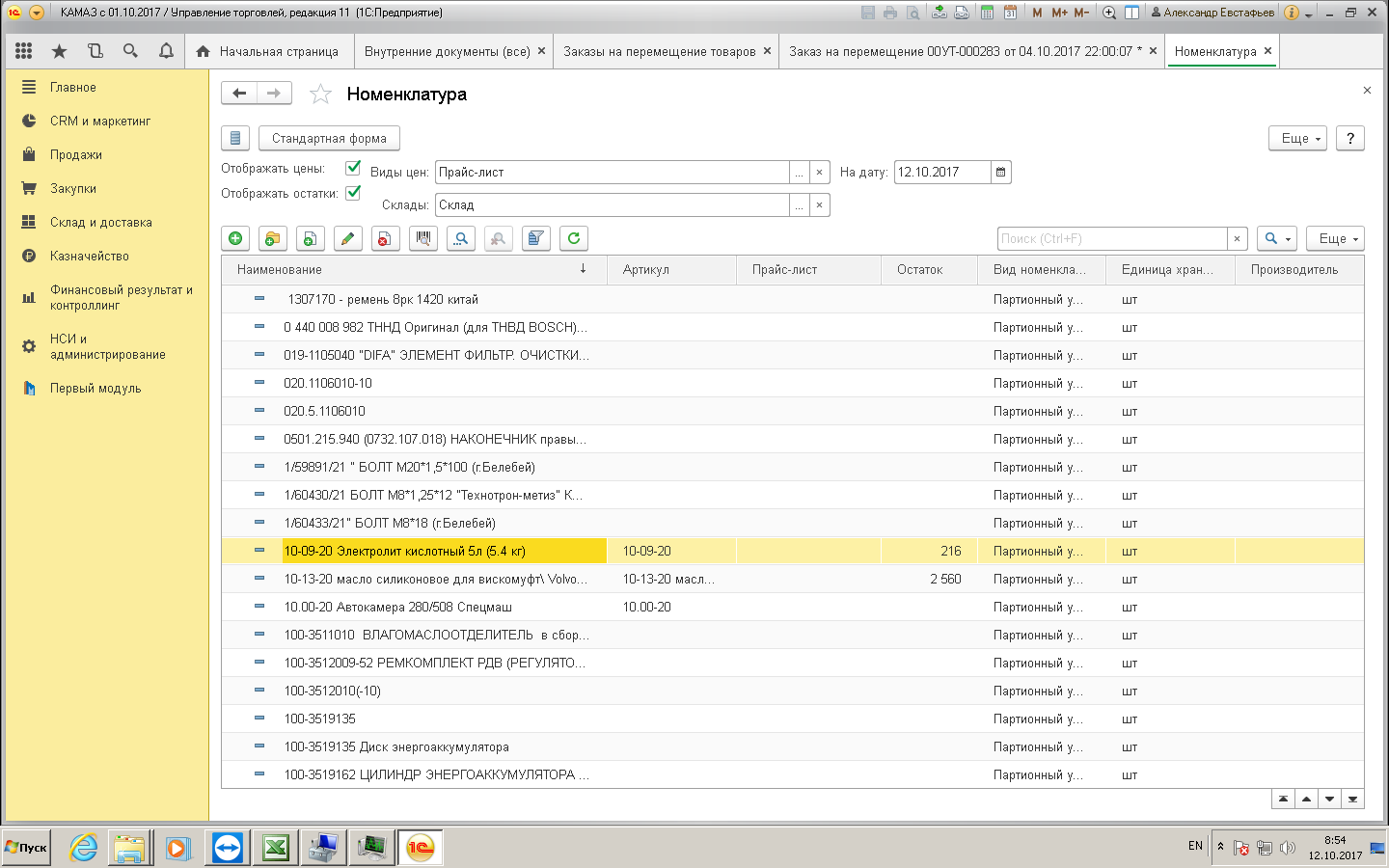The height and width of the screenshot is (868, 1389).
Task: Open calendar picker for На дату field
Action: pos(1001,173)
